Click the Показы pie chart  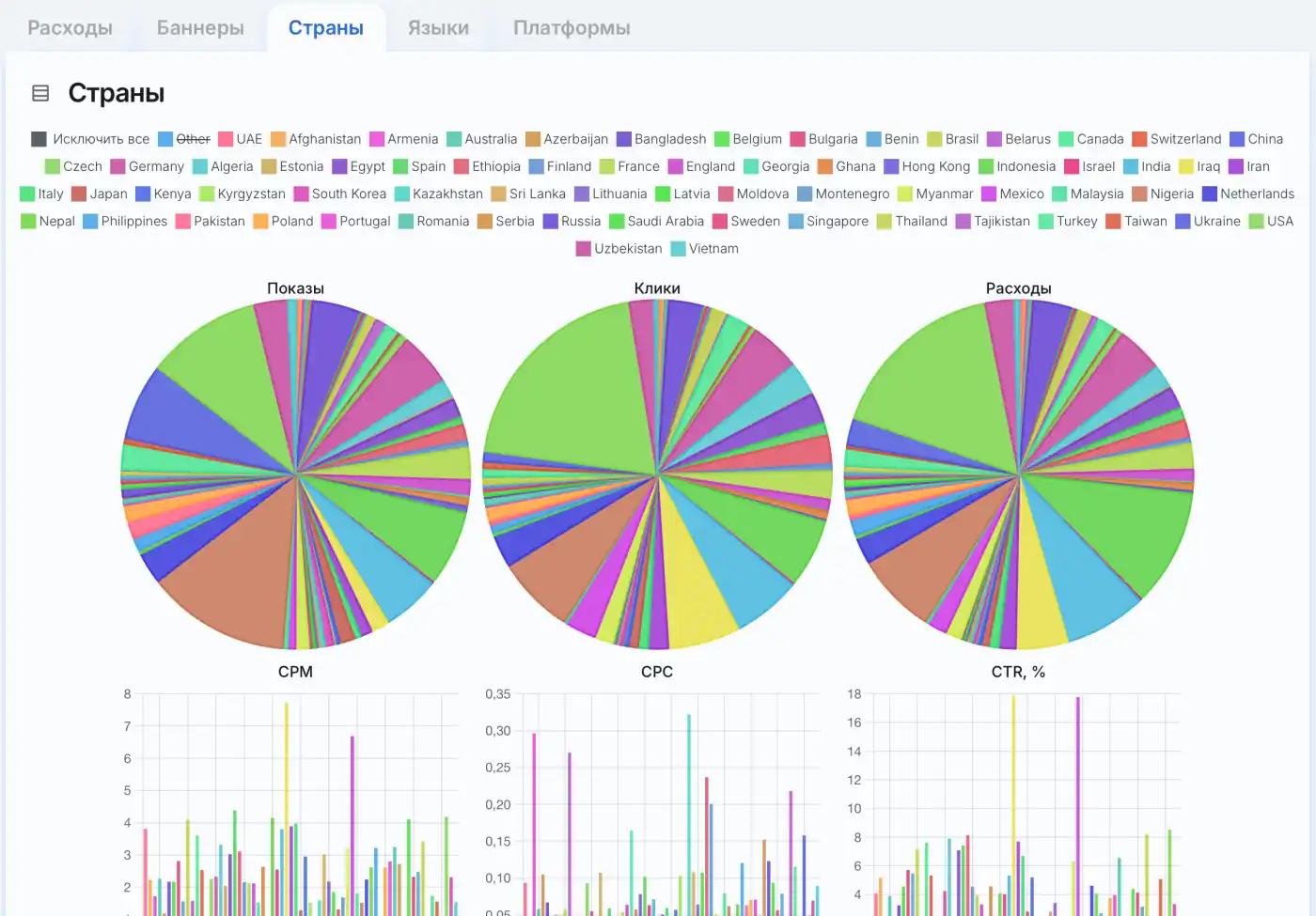(x=296, y=474)
